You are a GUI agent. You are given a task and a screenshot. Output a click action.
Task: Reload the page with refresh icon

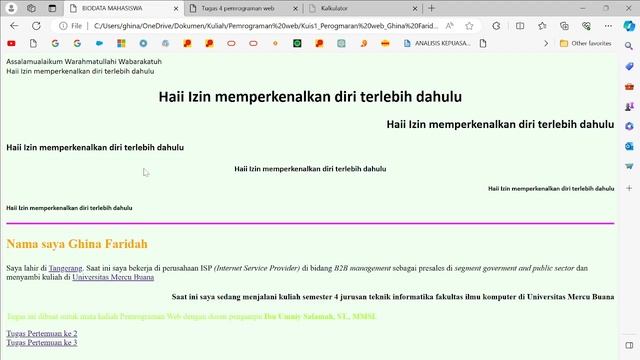(x=36, y=26)
